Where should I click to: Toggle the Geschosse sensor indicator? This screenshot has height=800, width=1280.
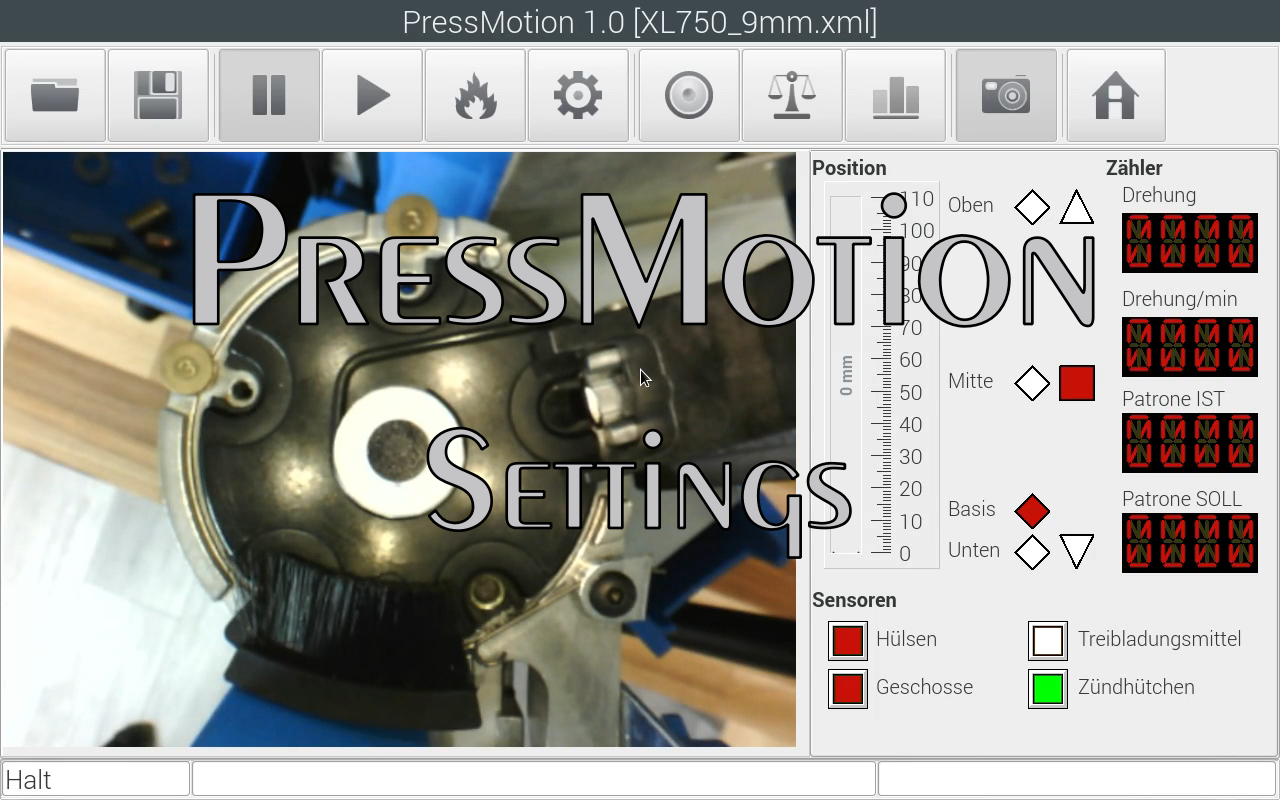point(848,688)
